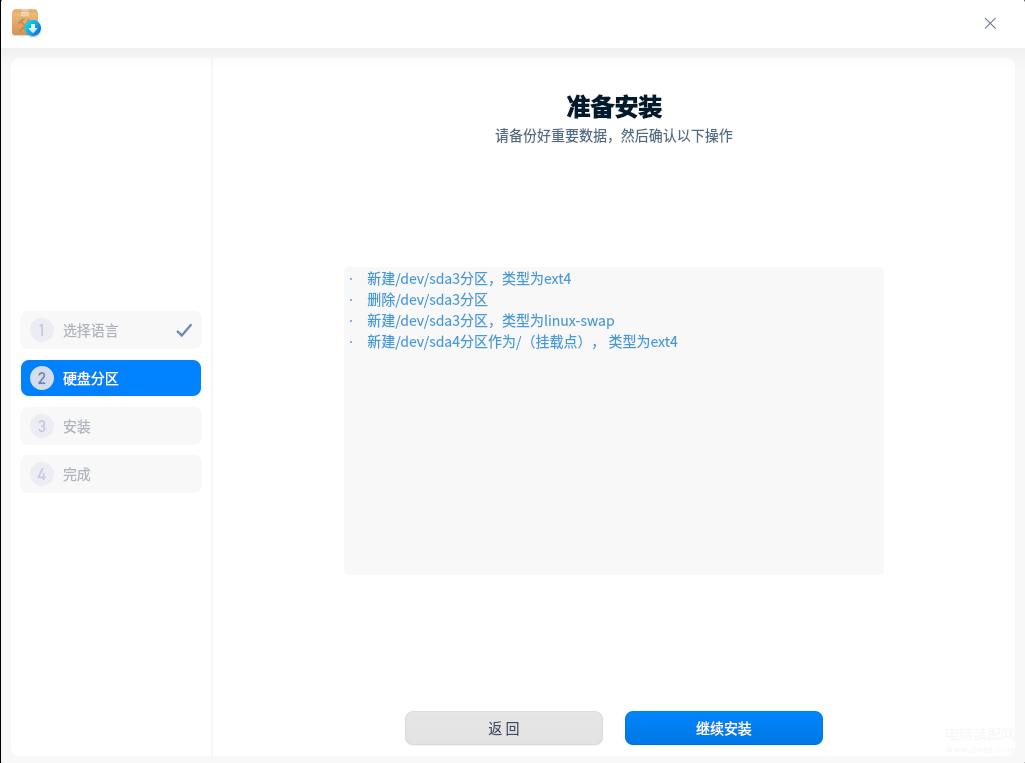Close the installer window
The width and height of the screenshot is (1025, 763).
coord(990,24)
